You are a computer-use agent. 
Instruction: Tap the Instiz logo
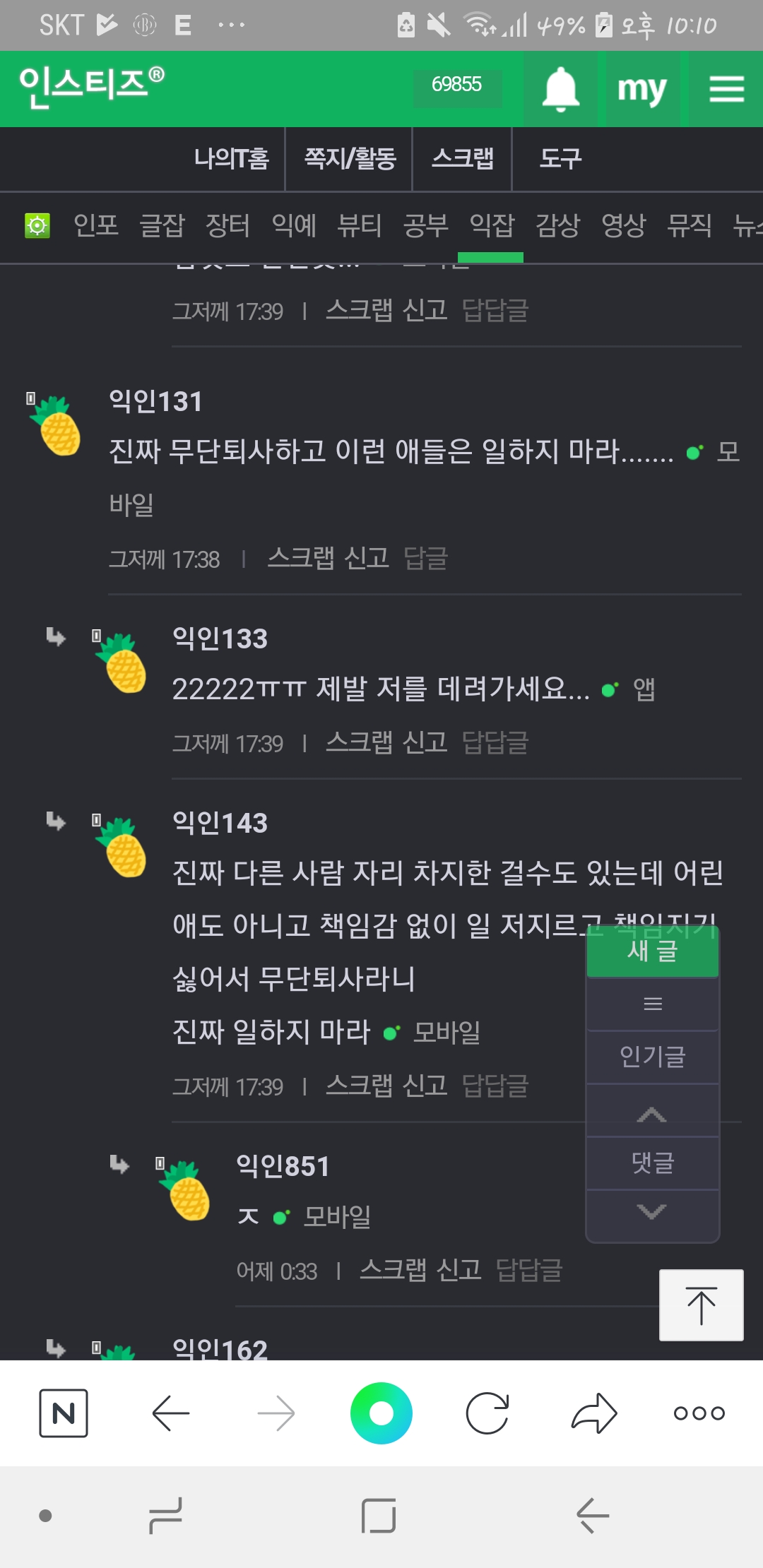click(92, 86)
